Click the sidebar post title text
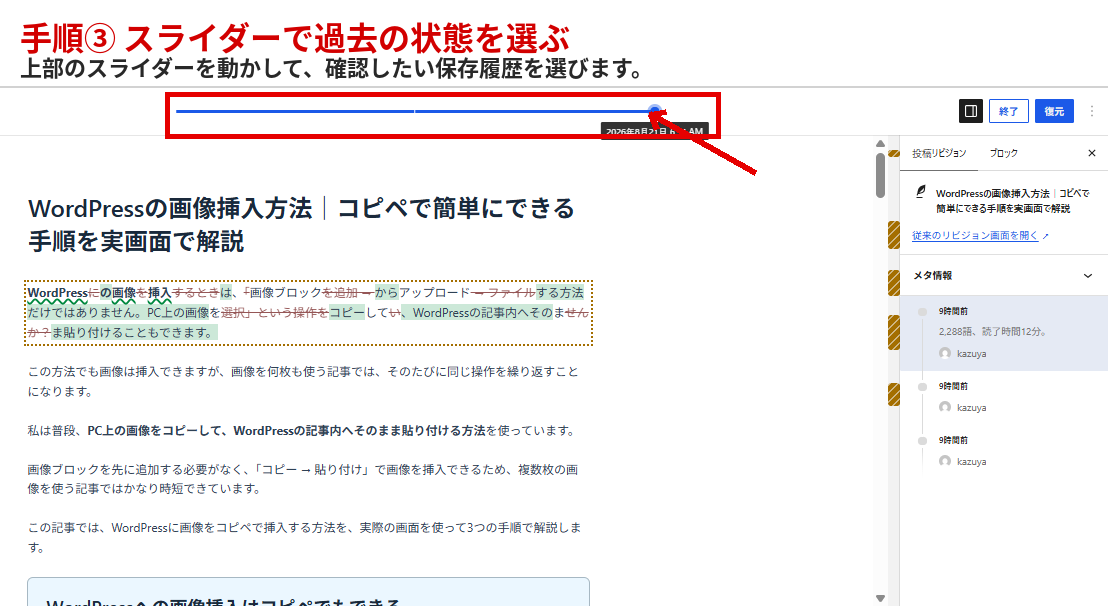This screenshot has height=606, width=1108. pos(1012,201)
